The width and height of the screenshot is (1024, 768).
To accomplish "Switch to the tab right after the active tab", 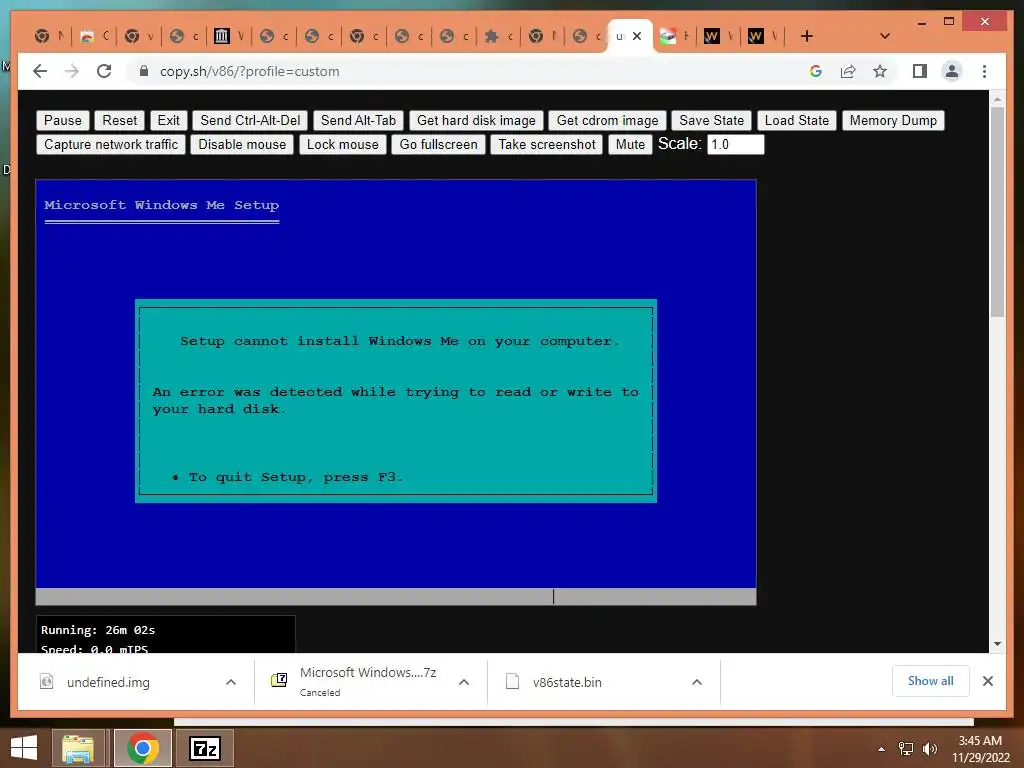I will pos(675,36).
